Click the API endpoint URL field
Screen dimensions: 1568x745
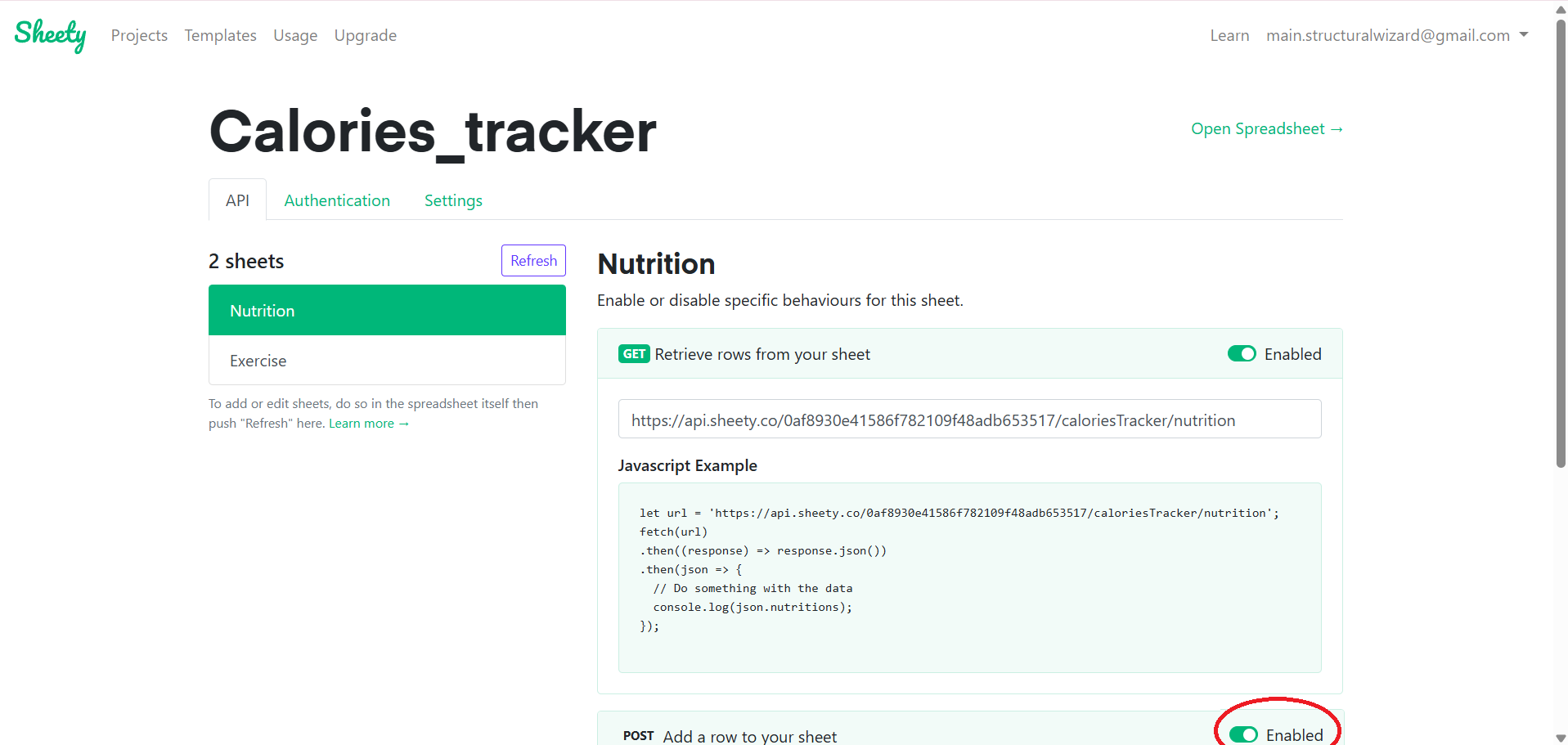pyautogui.click(x=969, y=420)
